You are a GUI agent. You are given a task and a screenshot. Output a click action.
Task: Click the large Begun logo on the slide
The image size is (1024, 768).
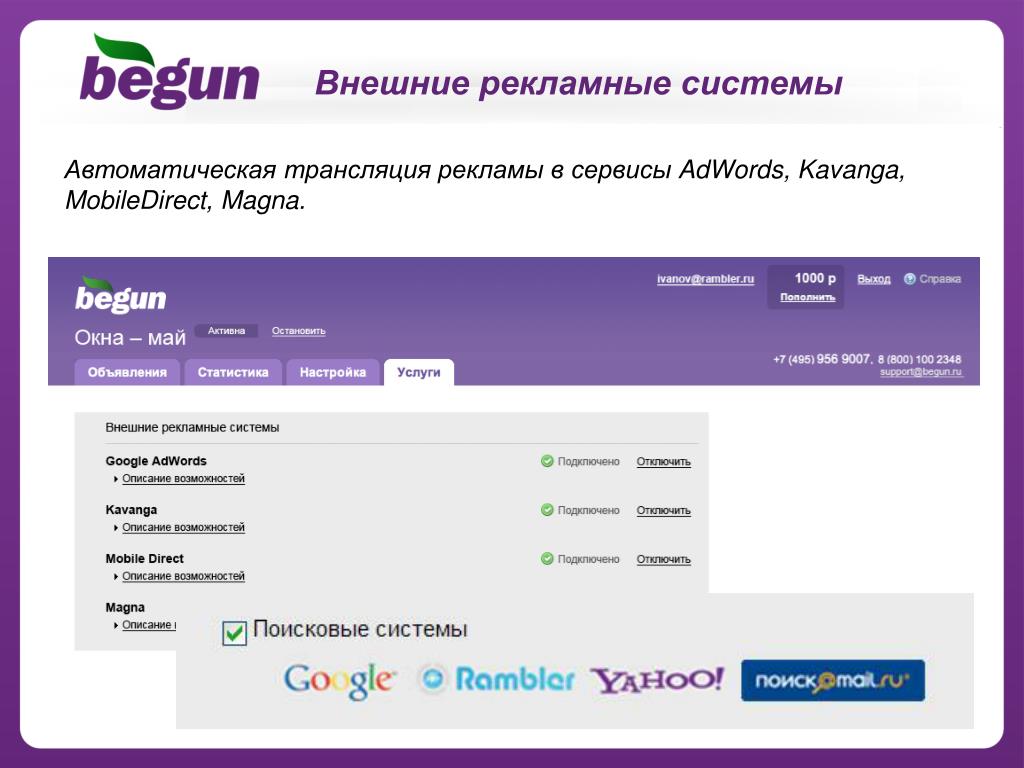tap(169, 72)
